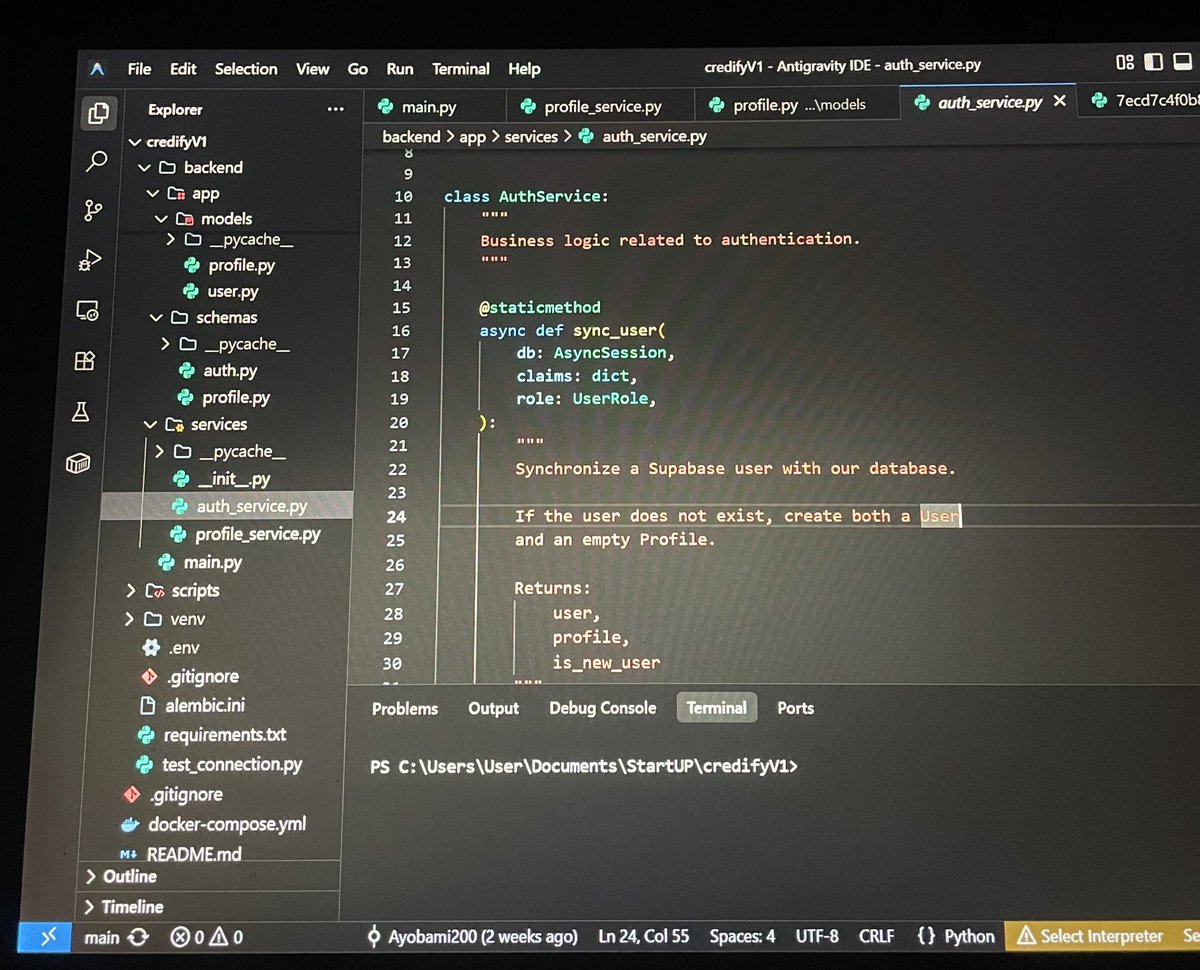Open the Terminal menu
Screen dimensions: 1200x970
[x=461, y=69]
